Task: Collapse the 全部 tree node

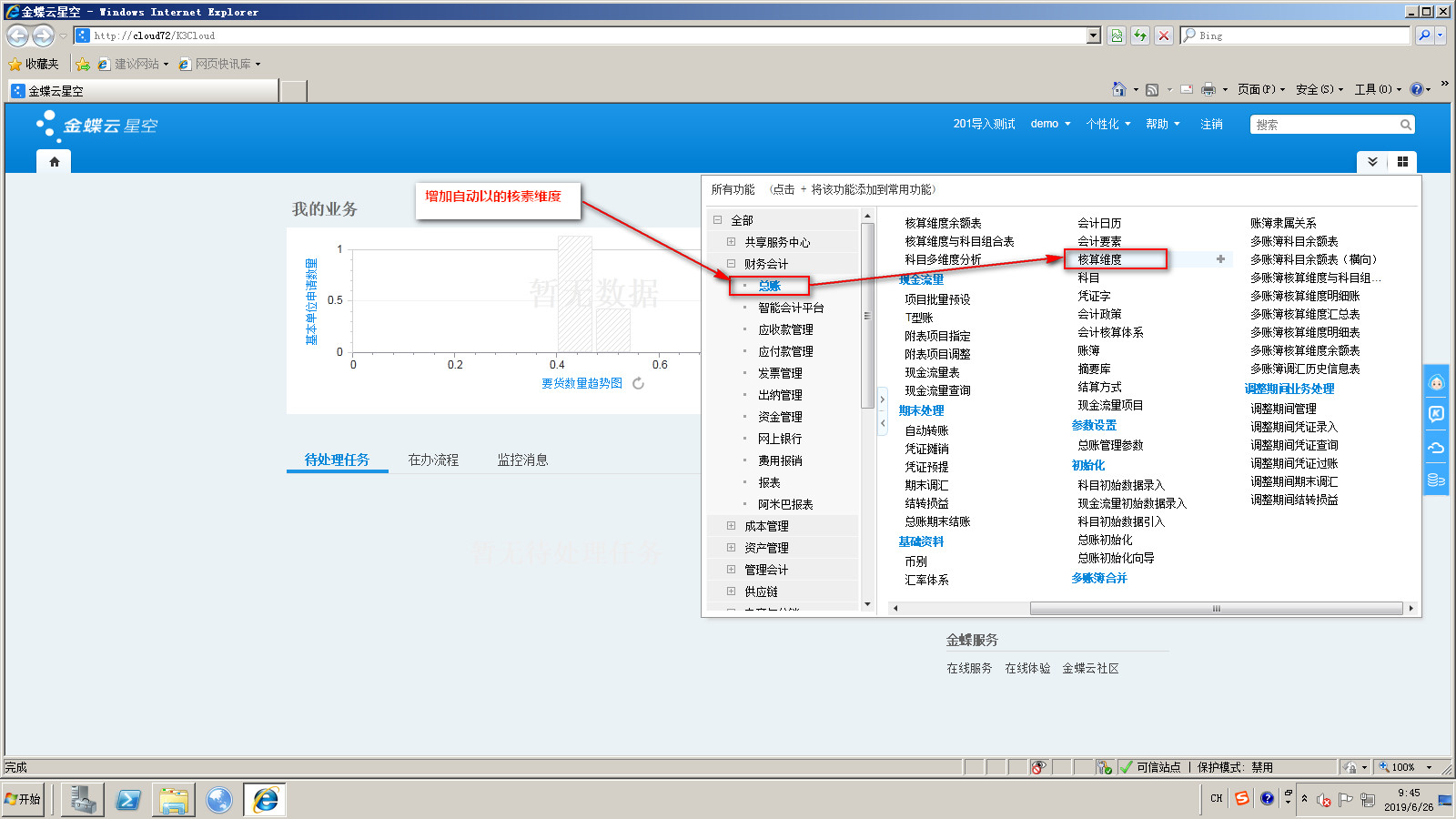Action: [717, 220]
